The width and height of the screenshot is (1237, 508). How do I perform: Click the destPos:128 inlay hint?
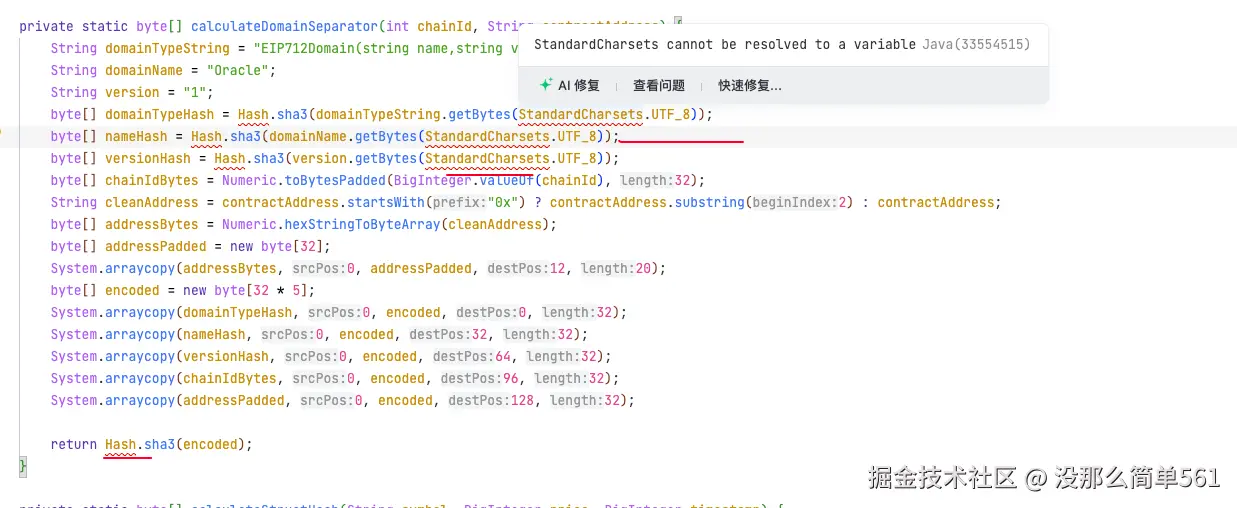[491, 400]
